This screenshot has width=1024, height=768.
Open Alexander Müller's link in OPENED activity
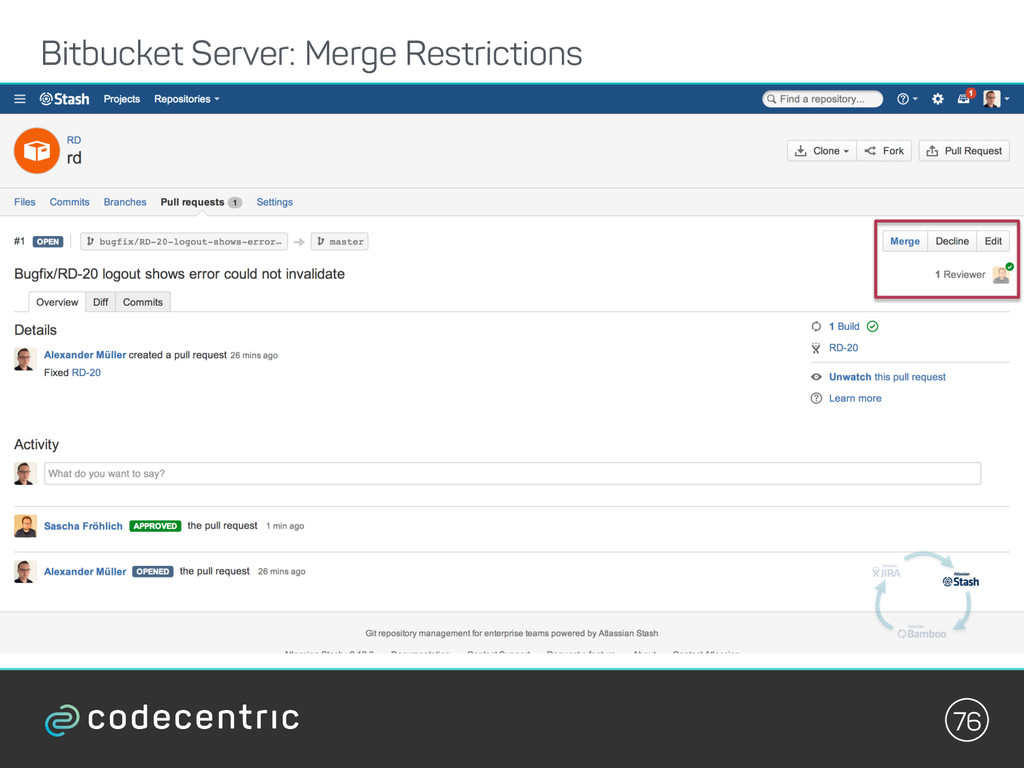(x=85, y=571)
